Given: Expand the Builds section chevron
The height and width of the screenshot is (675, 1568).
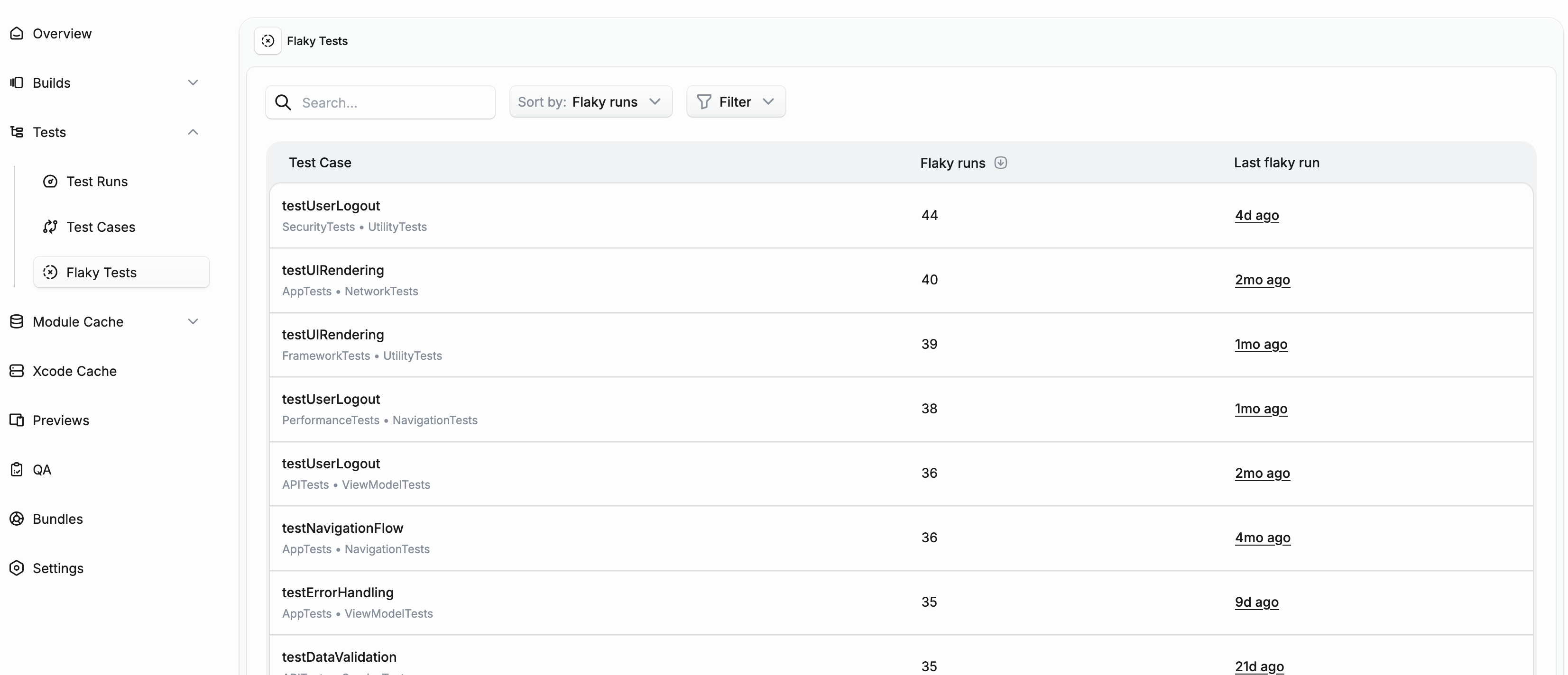Looking at the screenshot, I should (193, 82).
